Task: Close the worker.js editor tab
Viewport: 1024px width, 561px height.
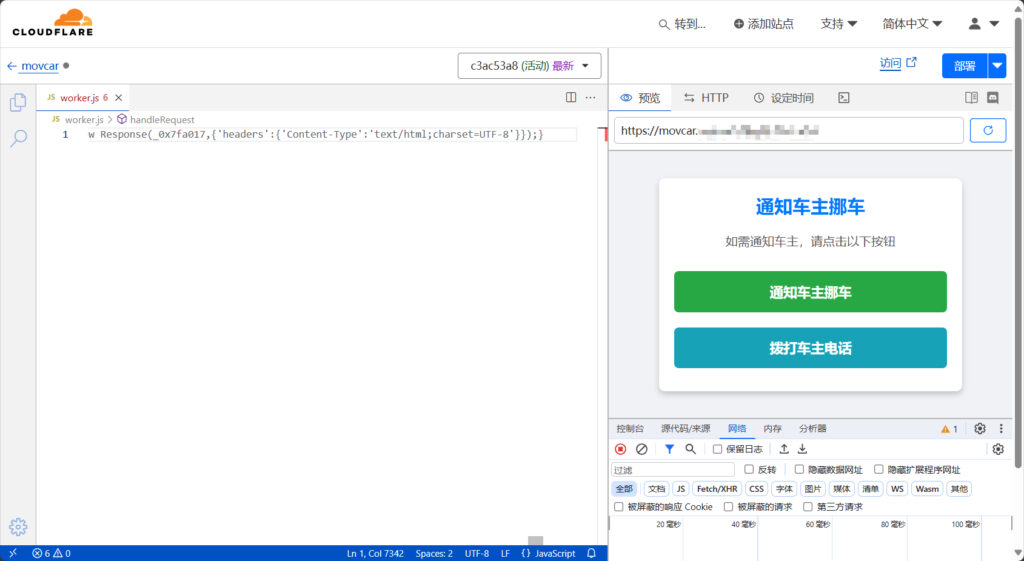Action: click(x=118, y=98)
